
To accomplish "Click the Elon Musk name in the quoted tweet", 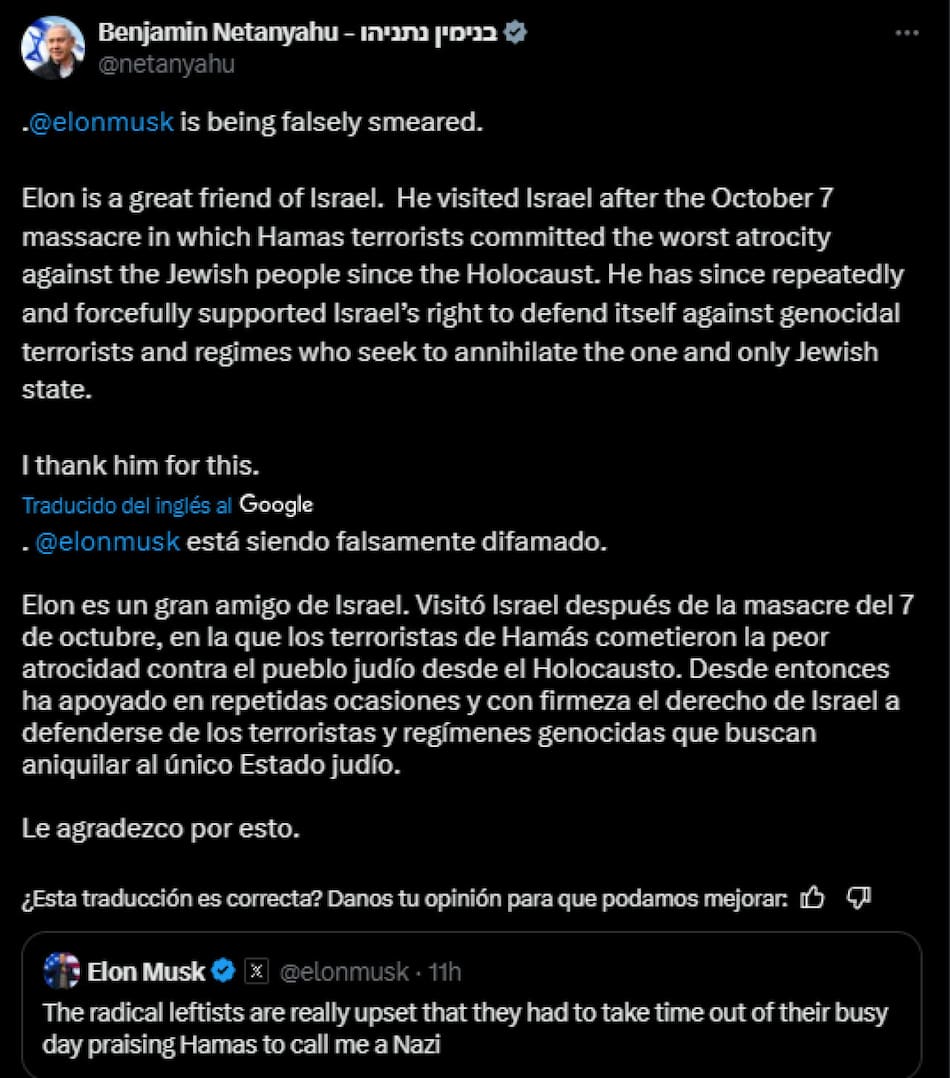I will [146, 971].
